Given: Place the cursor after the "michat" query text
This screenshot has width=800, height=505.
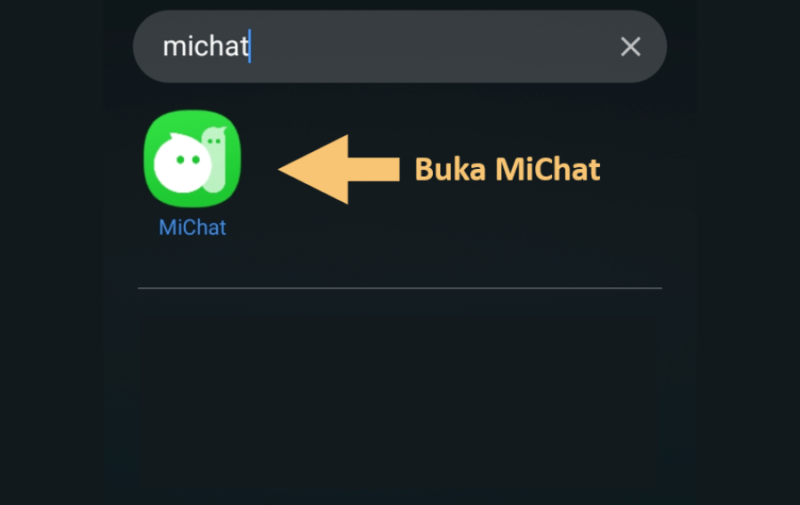Looking at the screenshot, I should point(249,46).
